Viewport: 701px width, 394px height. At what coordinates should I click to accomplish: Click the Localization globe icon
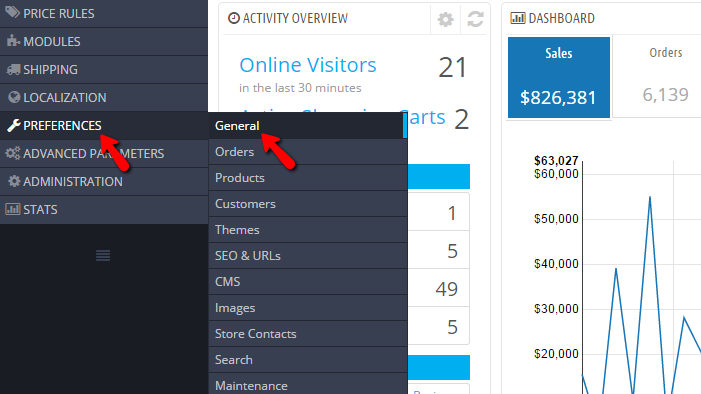click(x=14, y=97)
